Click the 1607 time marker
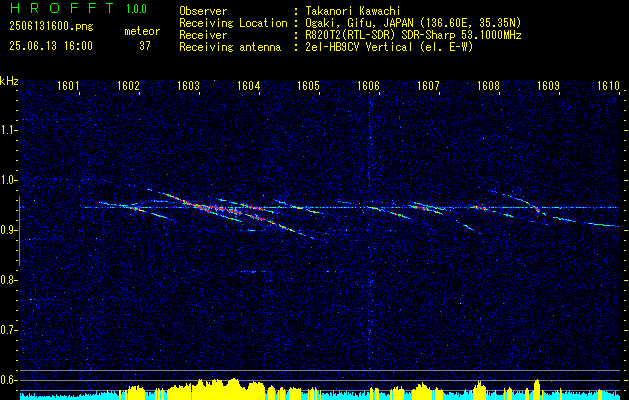 click(428, 85)
